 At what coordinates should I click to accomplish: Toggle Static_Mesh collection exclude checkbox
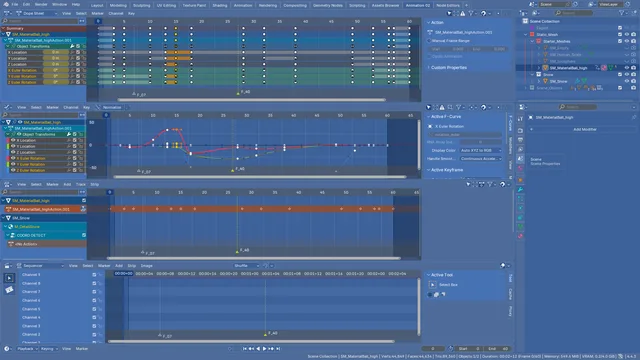[x=620, y=35]
